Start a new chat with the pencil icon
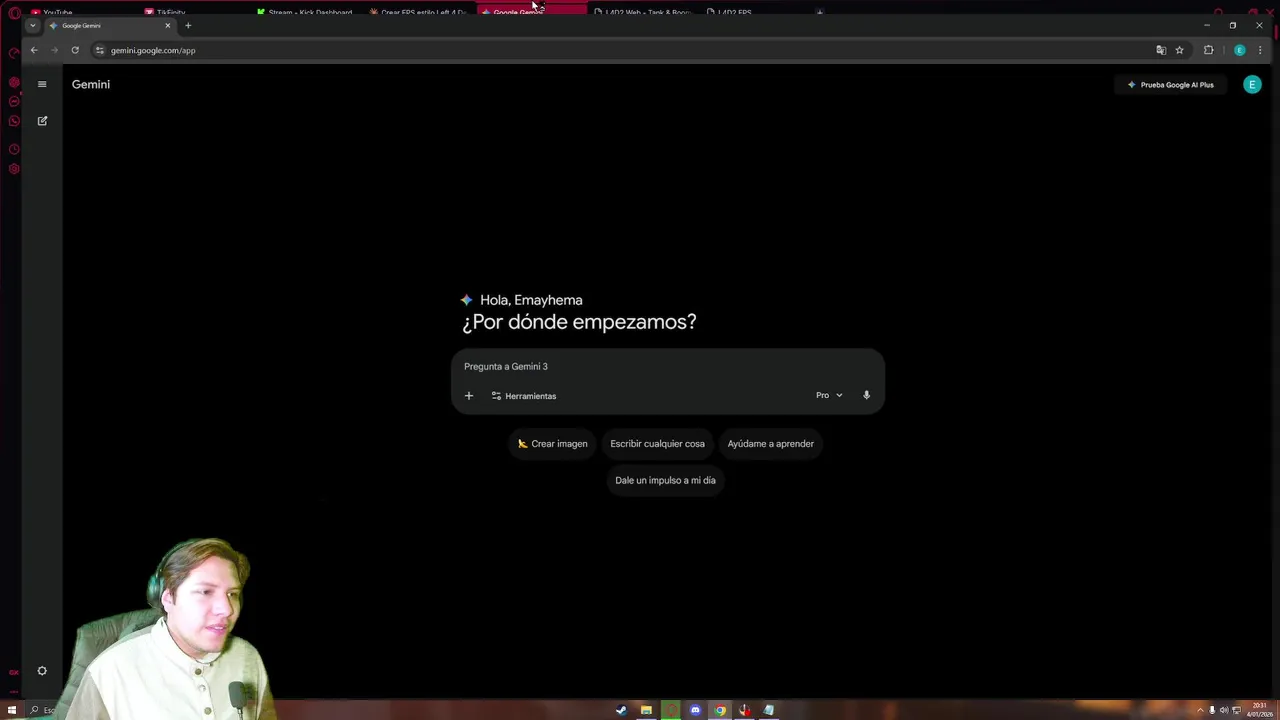Screen dimensions: 1280x720 click(42, 121)
